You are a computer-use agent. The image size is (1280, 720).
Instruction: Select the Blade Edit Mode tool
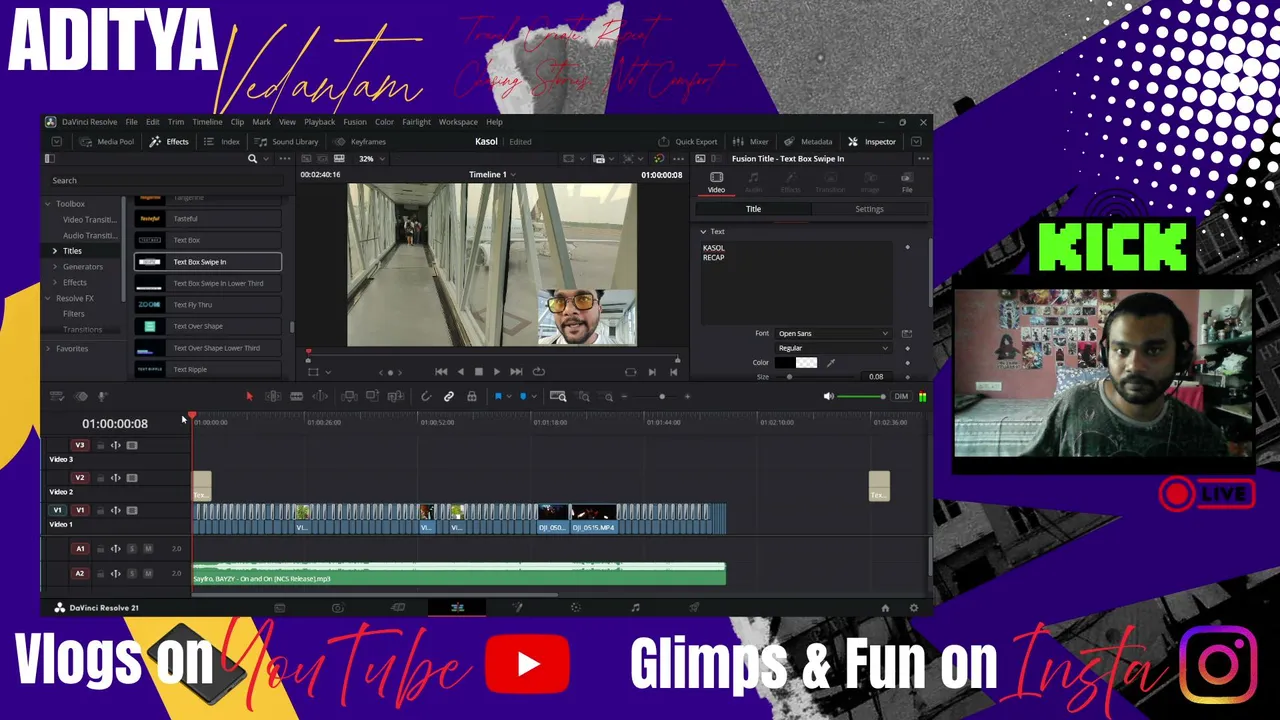pyautogui.click(x=296, y=397)
